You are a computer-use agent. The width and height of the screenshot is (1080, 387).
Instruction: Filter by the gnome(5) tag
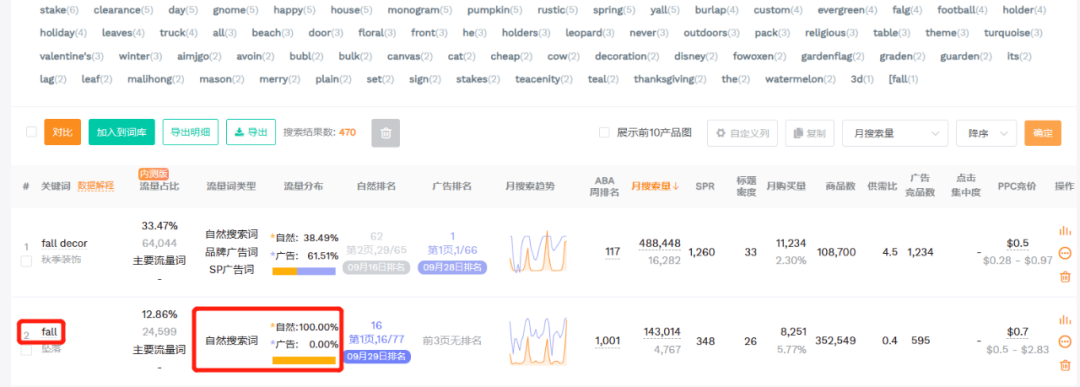point(236,10)
